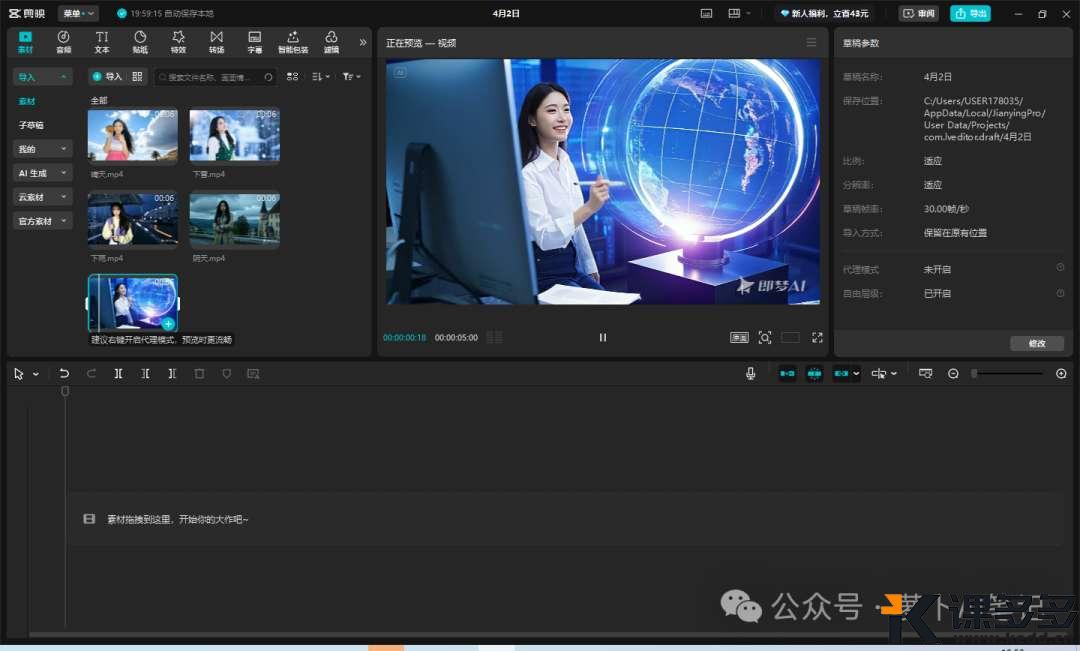This screenshot has width=1080, height=651.
Task: Click the delete clip icon
Action: 199,373
